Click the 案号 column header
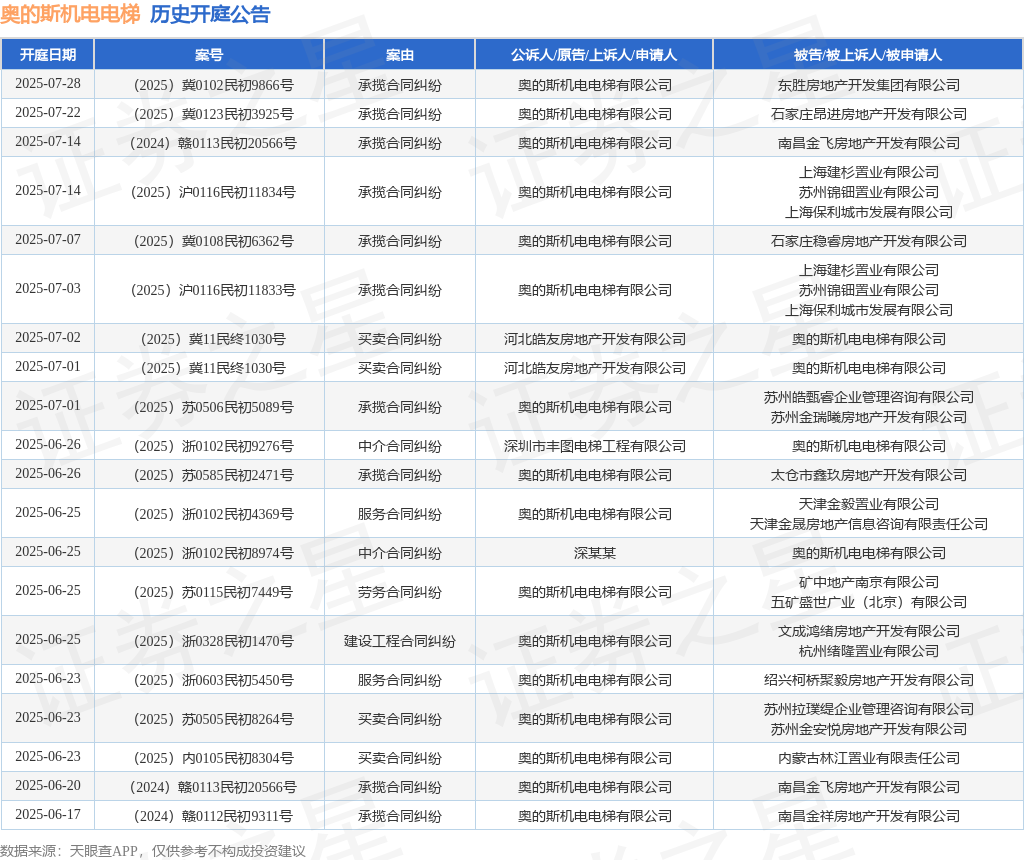1024x860 pixels. [209, 55]
